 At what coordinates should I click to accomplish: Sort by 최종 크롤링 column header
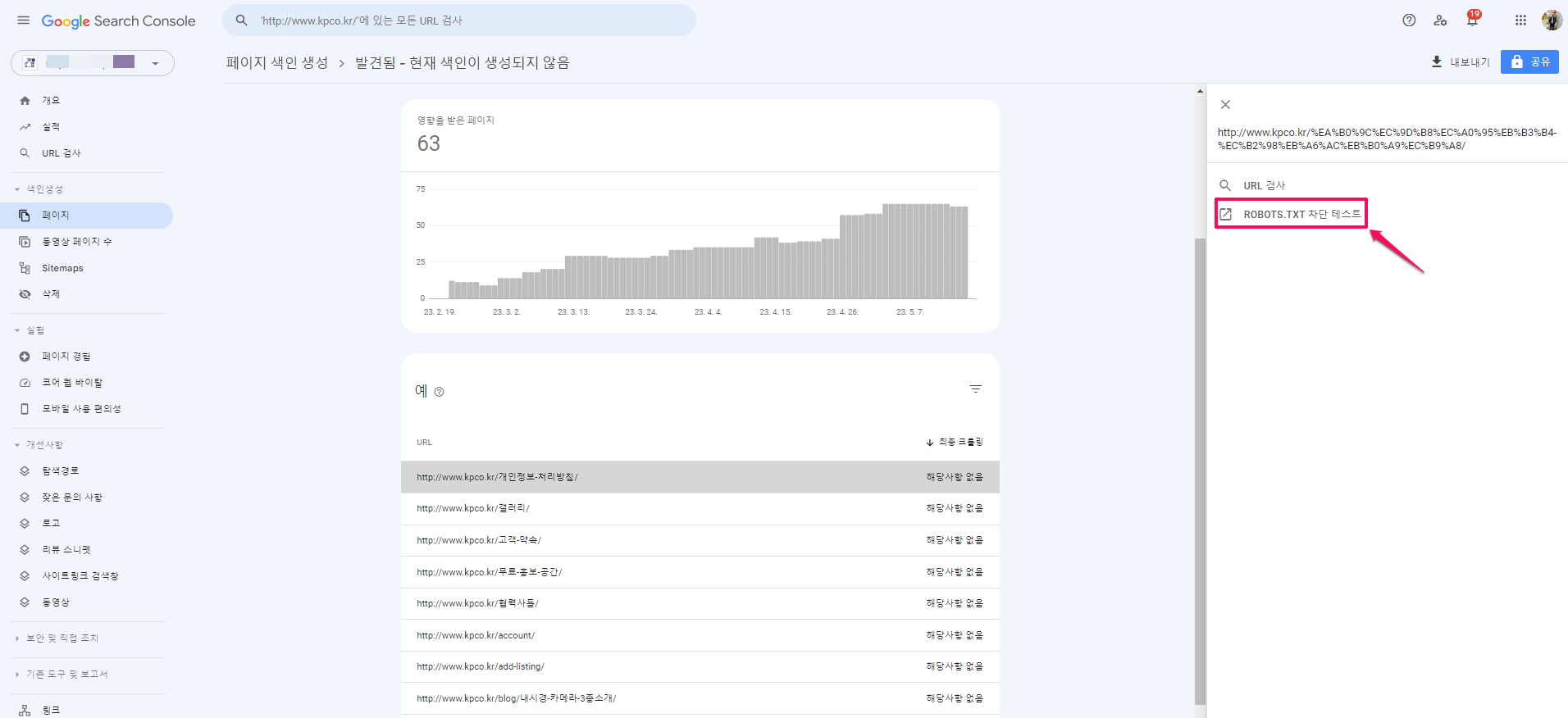click(955, 443)
